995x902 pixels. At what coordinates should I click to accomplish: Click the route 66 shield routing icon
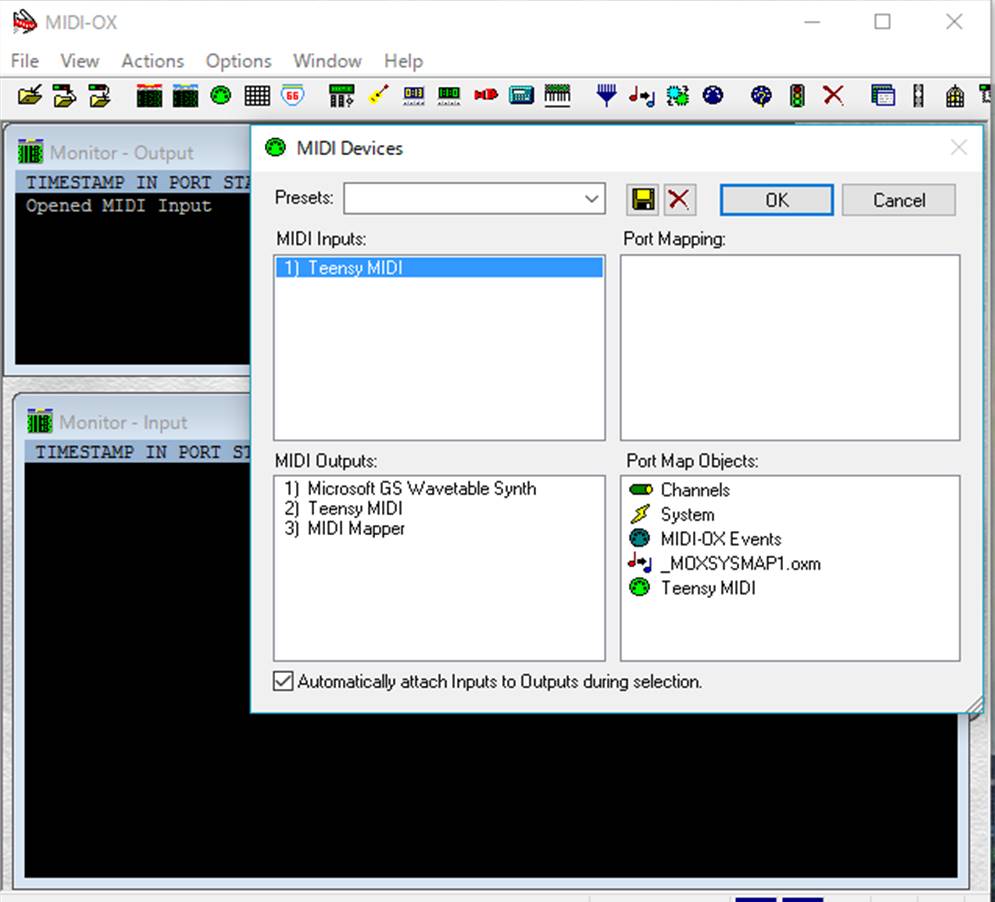(x=293, y=96)
